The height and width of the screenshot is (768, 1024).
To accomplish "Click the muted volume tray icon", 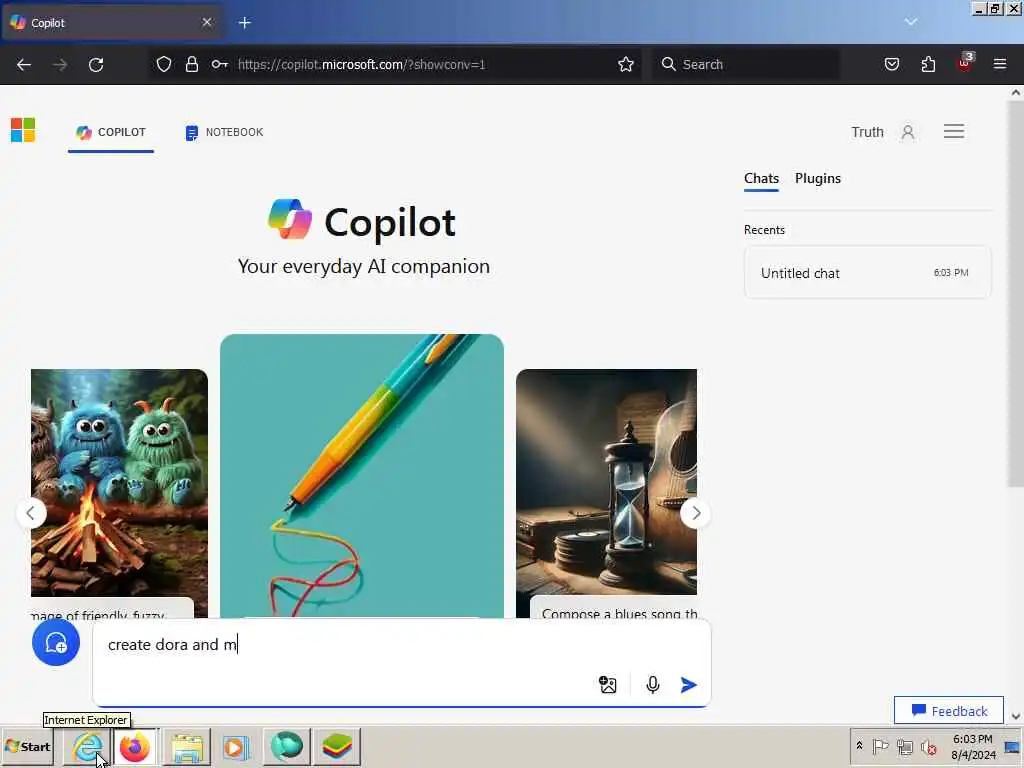I will click(x=928, y=746).
